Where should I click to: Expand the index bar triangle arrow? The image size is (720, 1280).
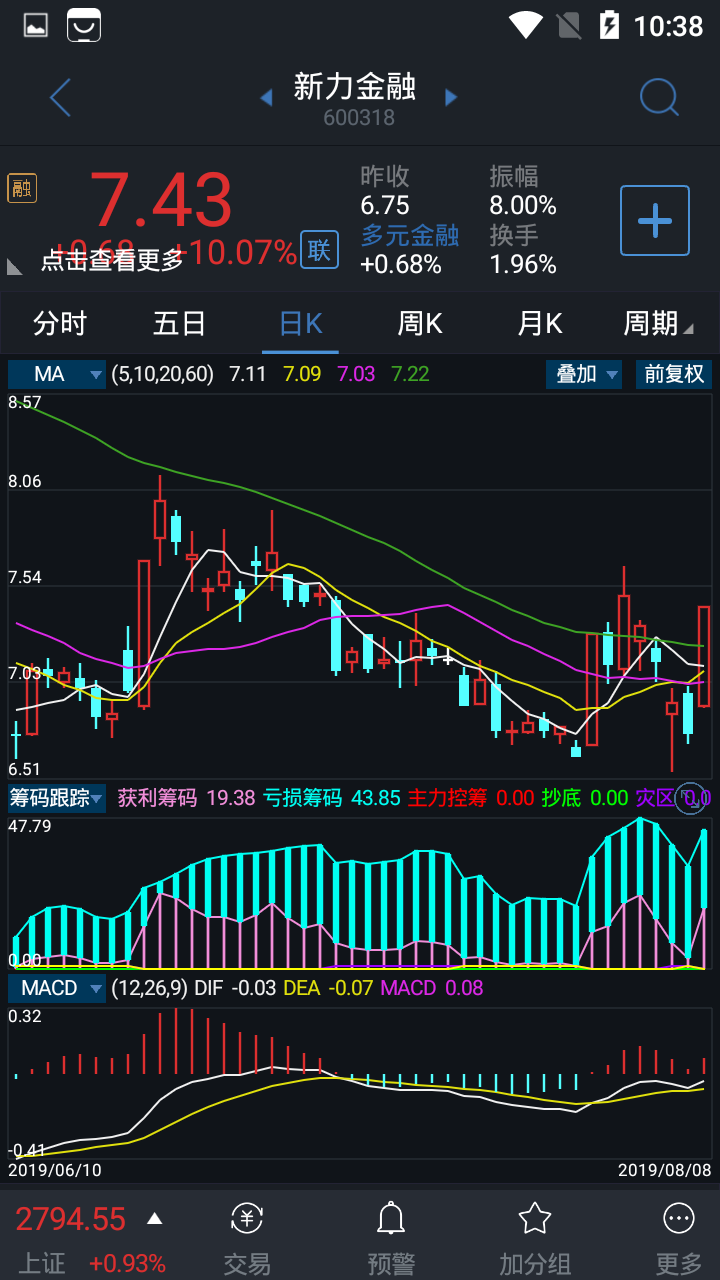pos(155,1219)
